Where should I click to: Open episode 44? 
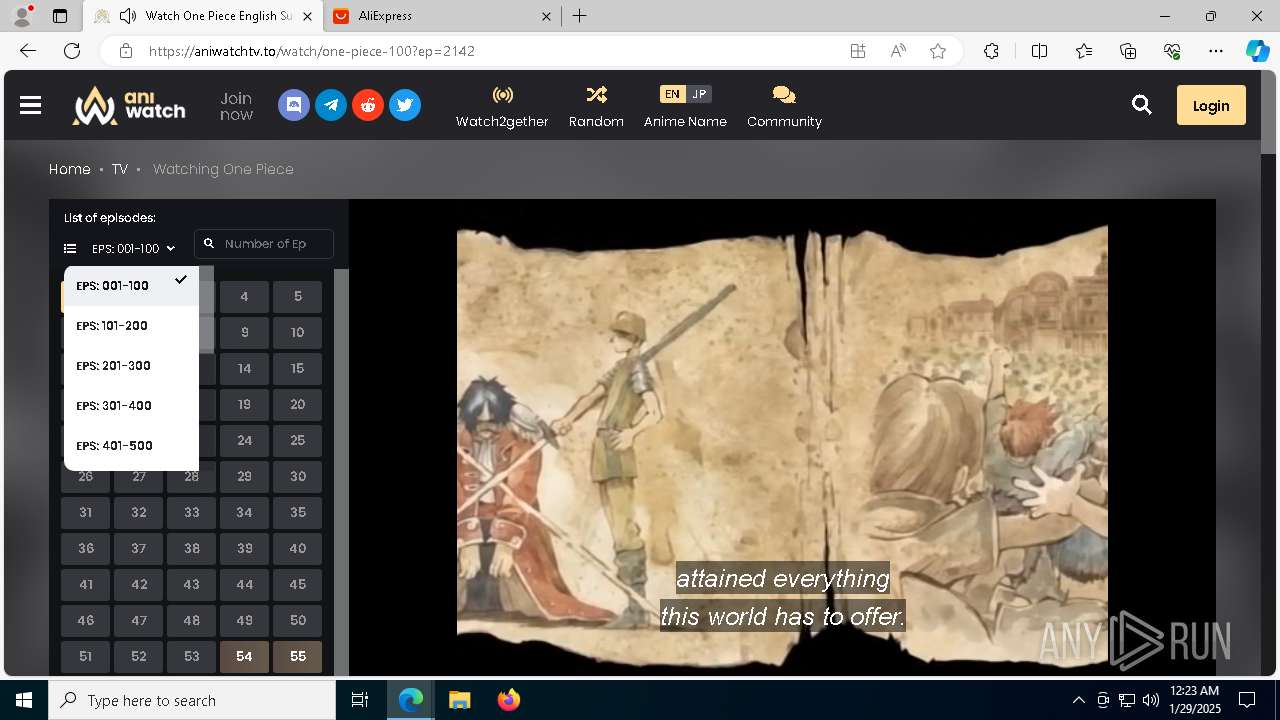[x=244, y=585]
